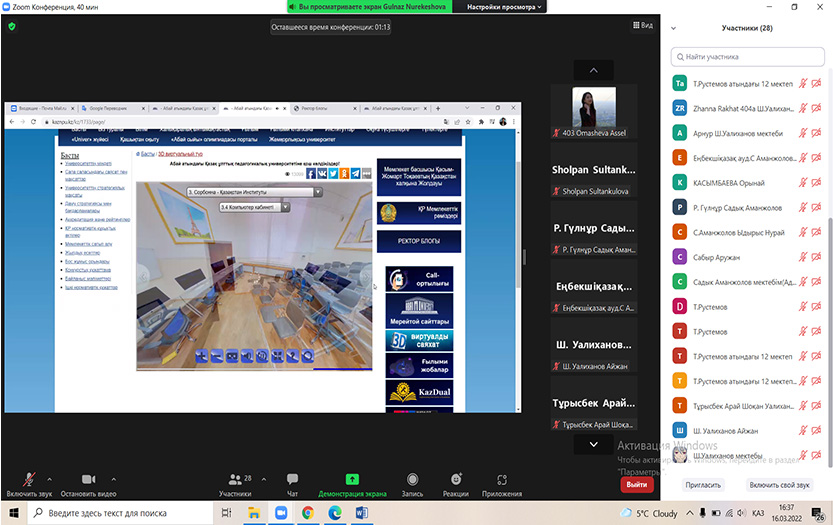Click the green Демонстрация экрана share icon

352,481
